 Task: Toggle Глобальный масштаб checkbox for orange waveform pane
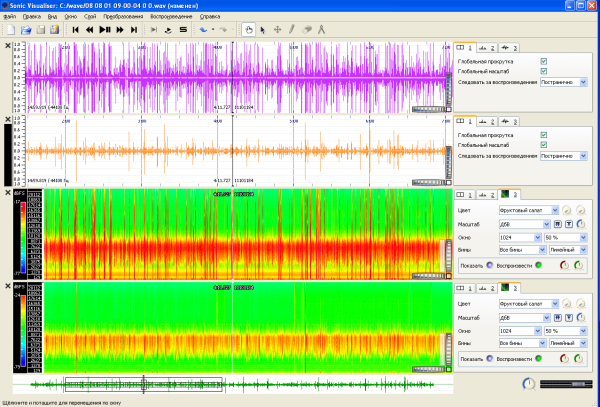click(544, 145)
